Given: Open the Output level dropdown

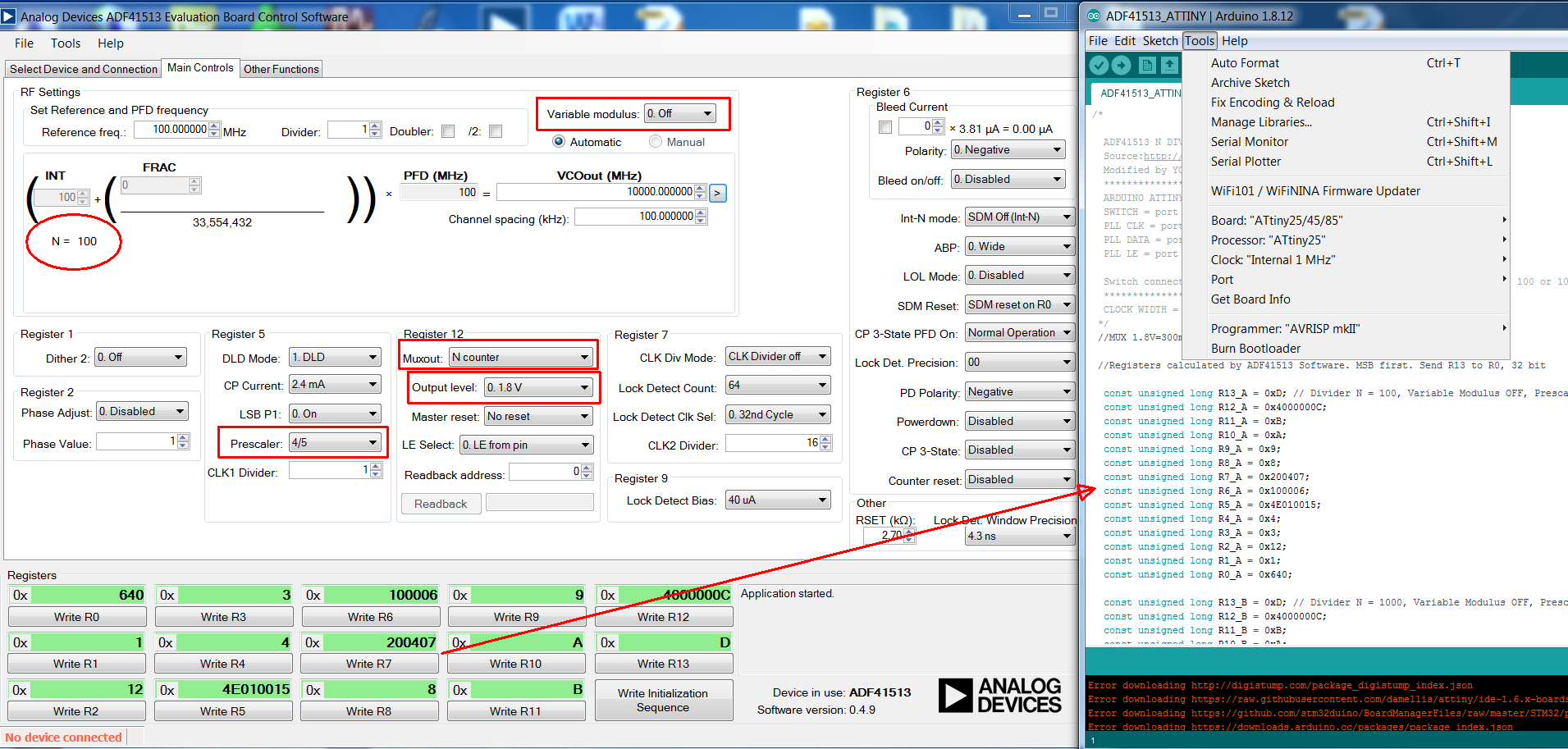Looking at the screenshot, I should click(x=538, y=387).
